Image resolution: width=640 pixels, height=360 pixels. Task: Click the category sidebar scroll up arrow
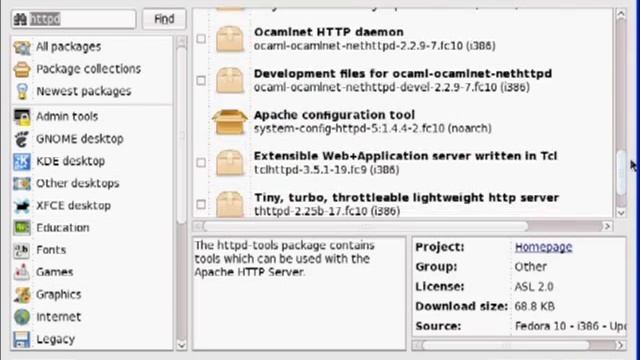pos(182,41)
